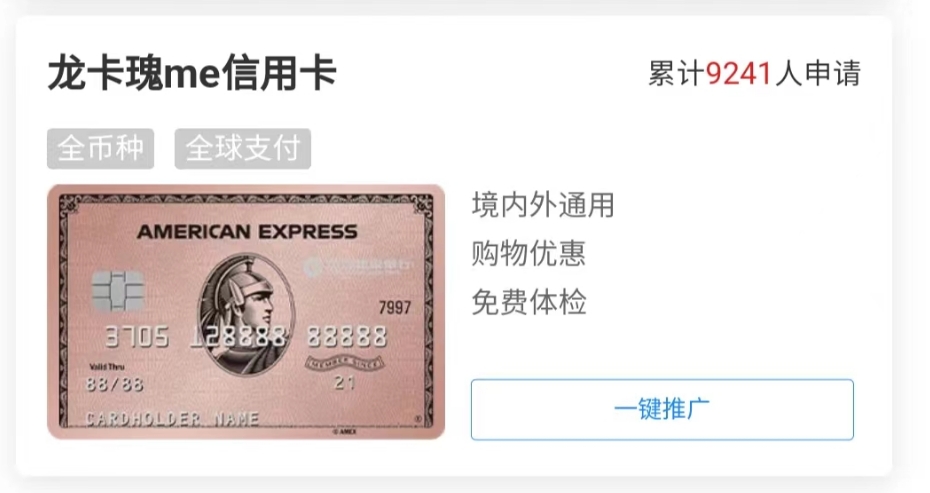This screenshot has width=930, height=493.
Task: Open the 龙卡瑰me信用卡 title
Action: point(192,74)
